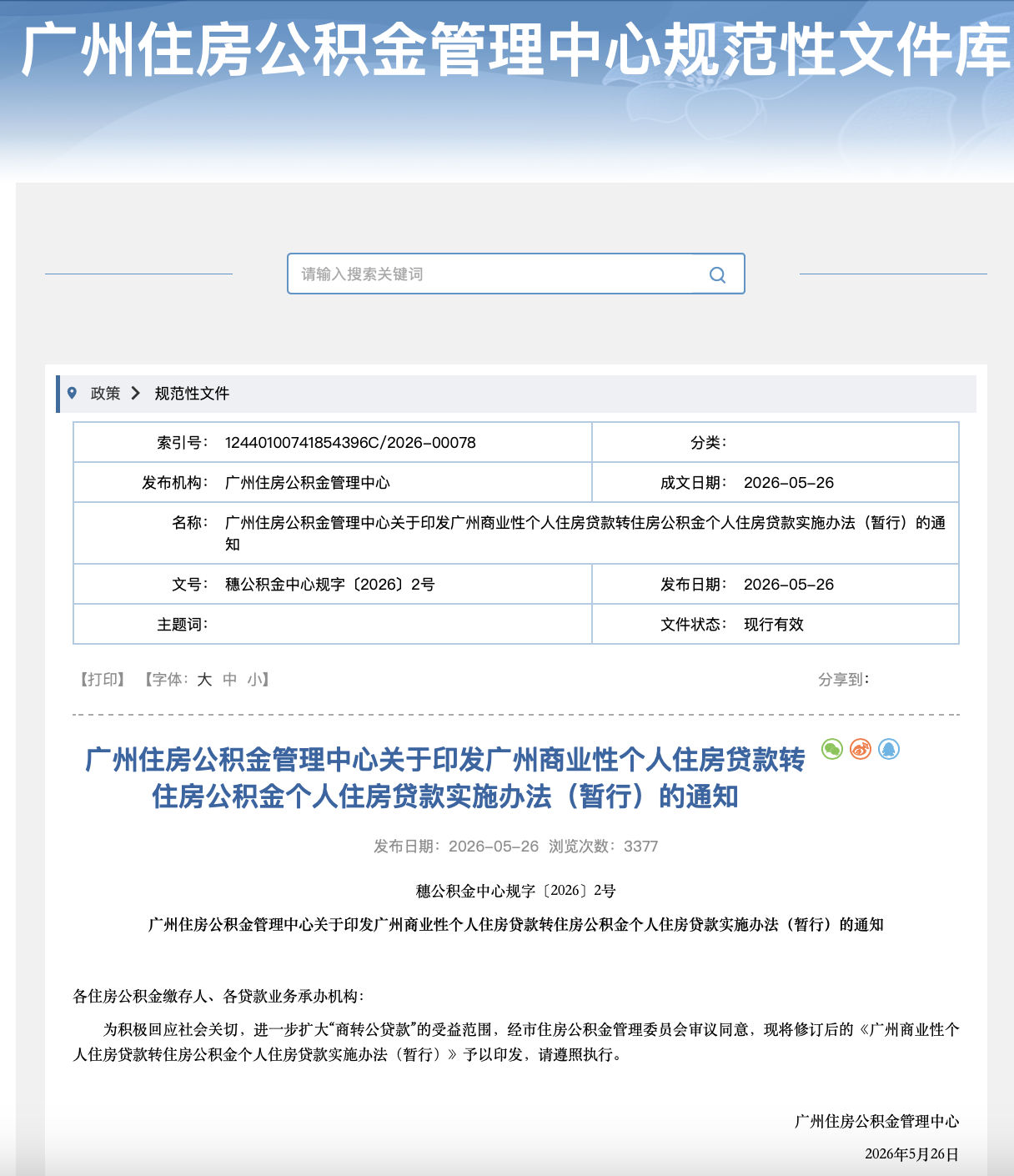Click the signature 广州住房公积金管理中心 at bottom
Image resolution: width=1014 pixels, height=1176 pixels.
pos(876,1122)
